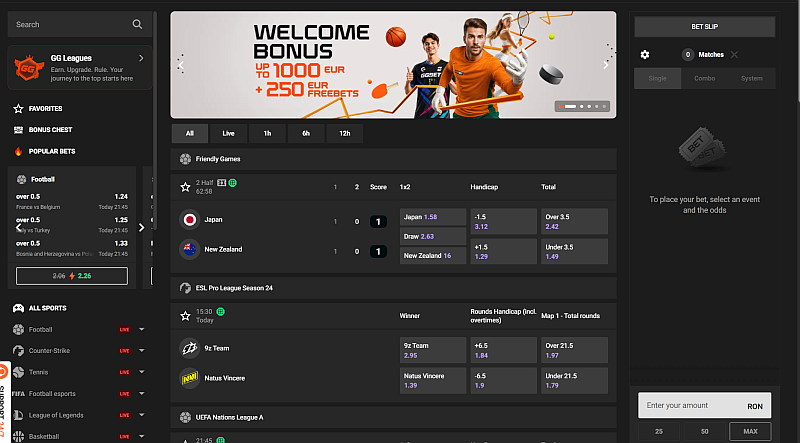
Task: Clear bet slip matches with X icon
Action: point(734,55)
